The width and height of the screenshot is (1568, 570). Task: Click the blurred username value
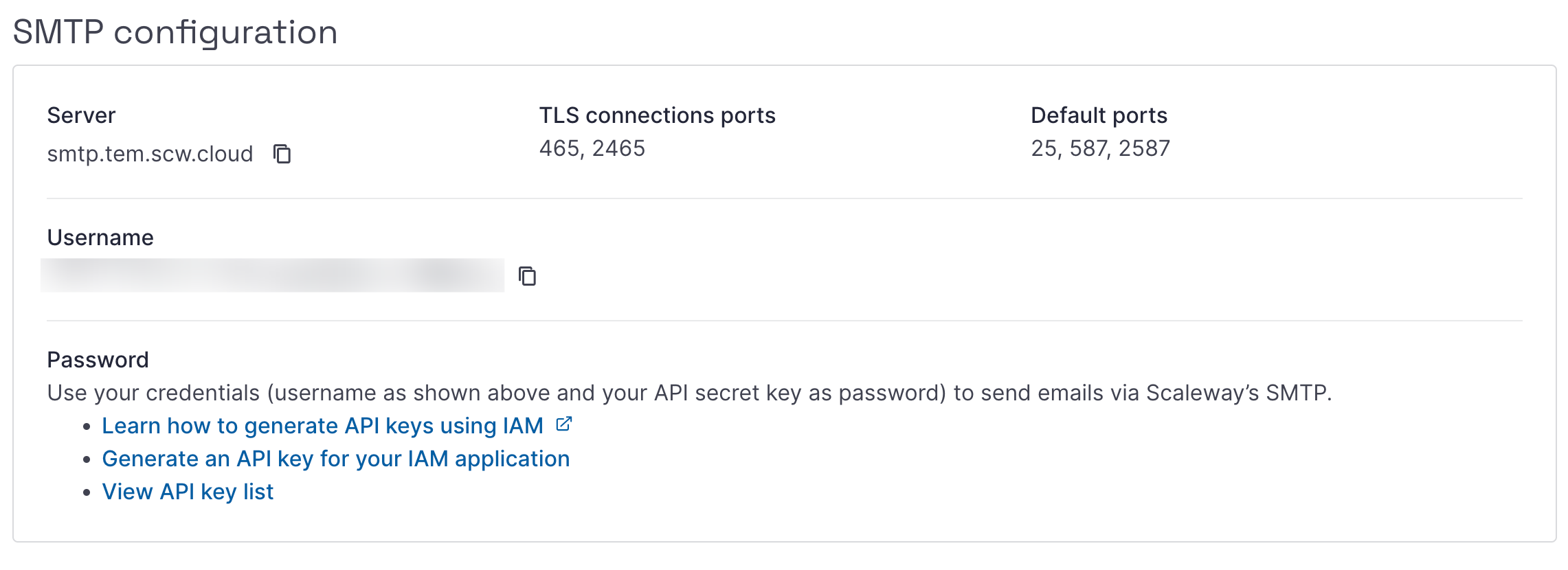tap(272, 275)
